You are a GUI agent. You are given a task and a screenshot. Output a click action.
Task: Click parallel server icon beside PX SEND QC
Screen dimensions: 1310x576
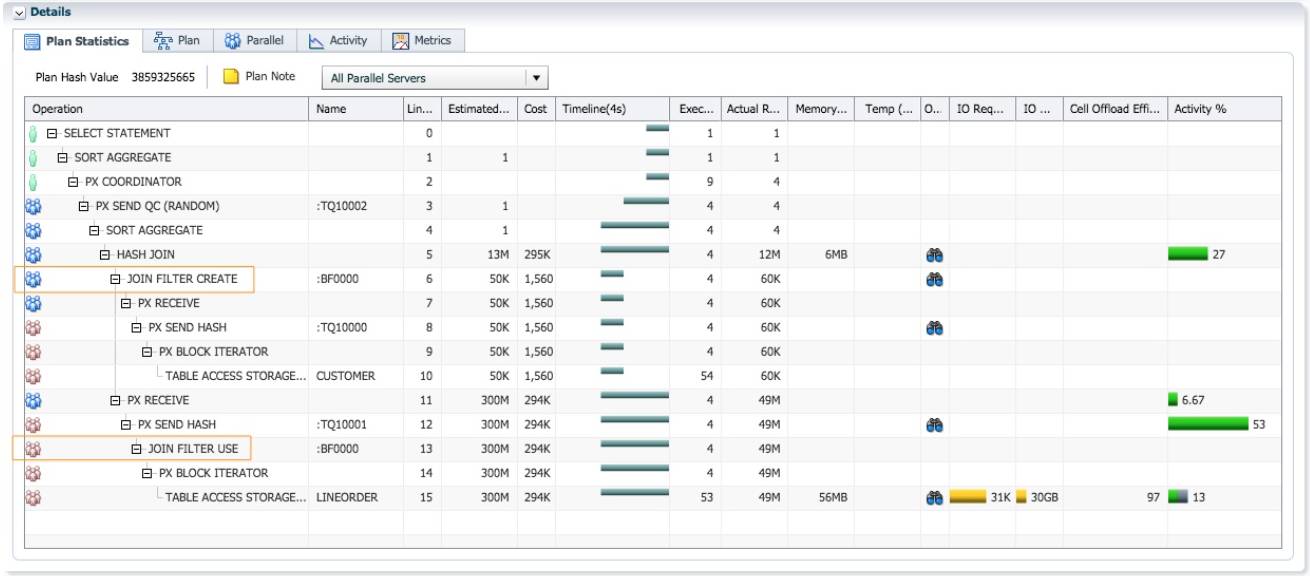(x=32, y=206)
